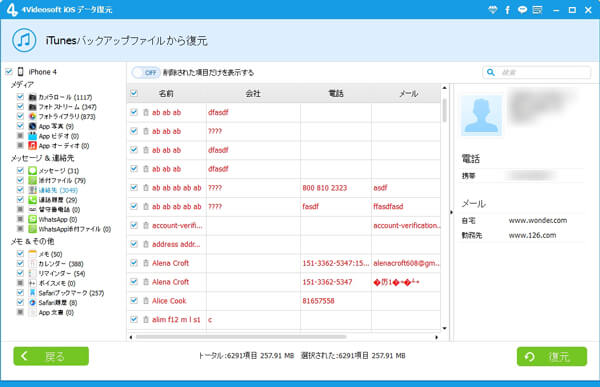Toggle deleted-items-only OFF switch

(x=146, y=72)
